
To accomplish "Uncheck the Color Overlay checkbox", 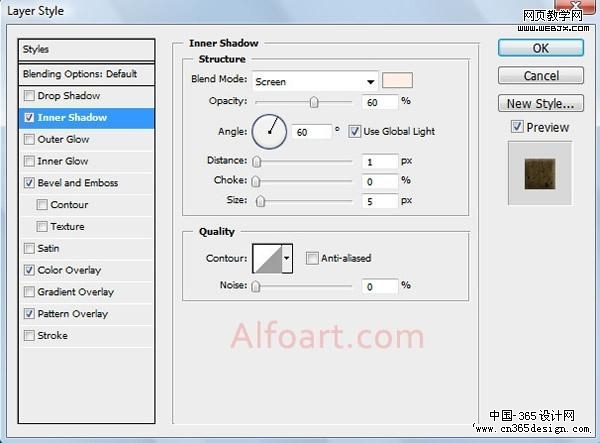I will (29, 270).
